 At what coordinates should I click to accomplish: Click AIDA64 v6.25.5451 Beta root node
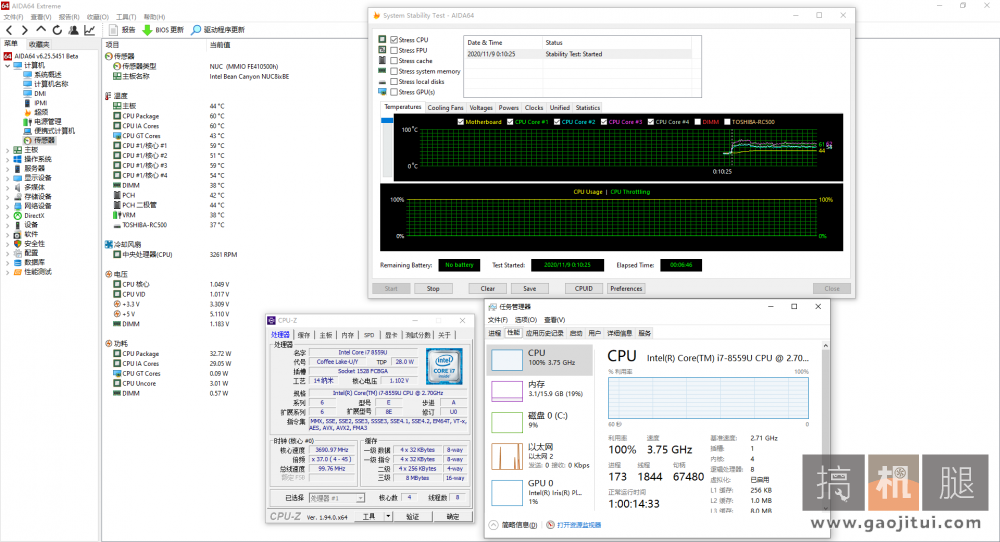[x=41, y=56]
